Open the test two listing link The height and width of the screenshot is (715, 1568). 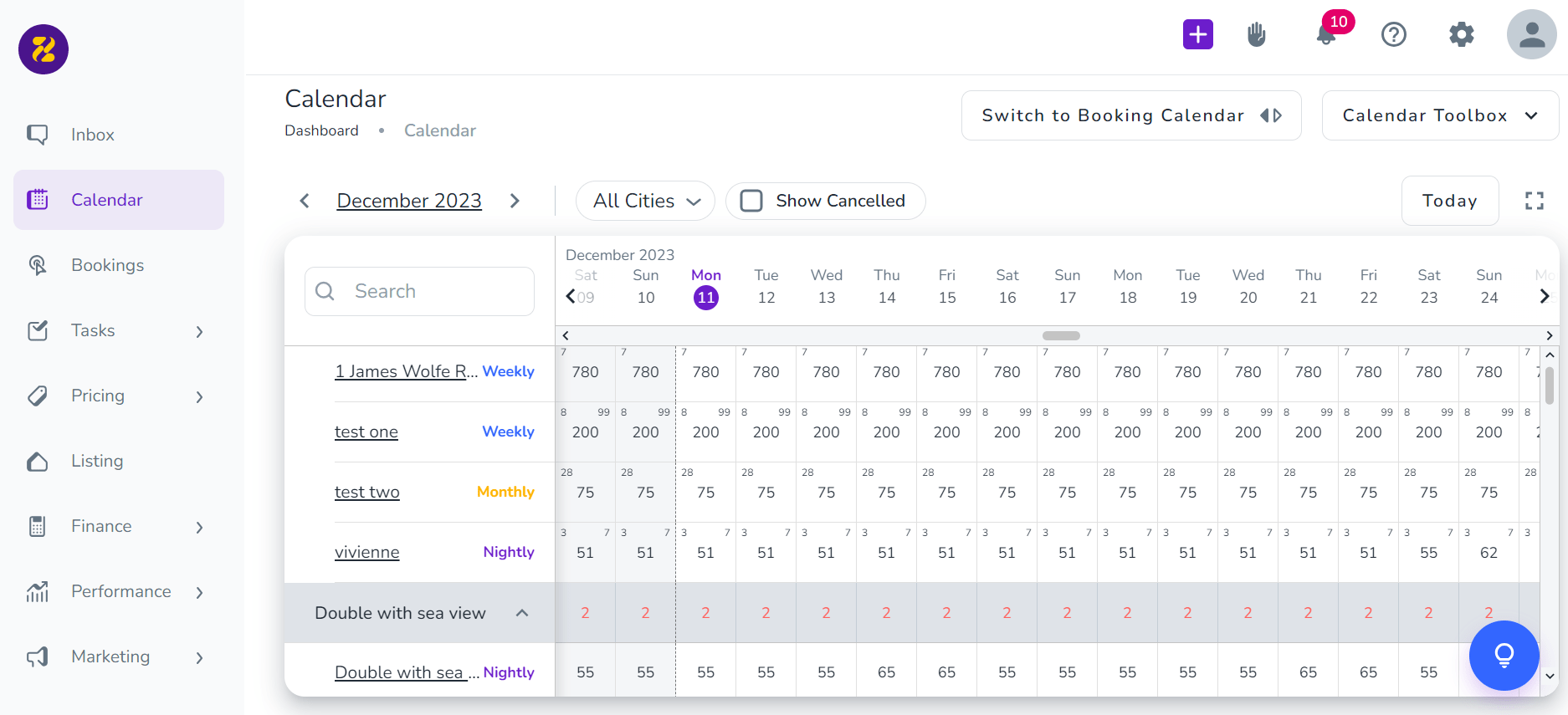[x=367, y=492]
